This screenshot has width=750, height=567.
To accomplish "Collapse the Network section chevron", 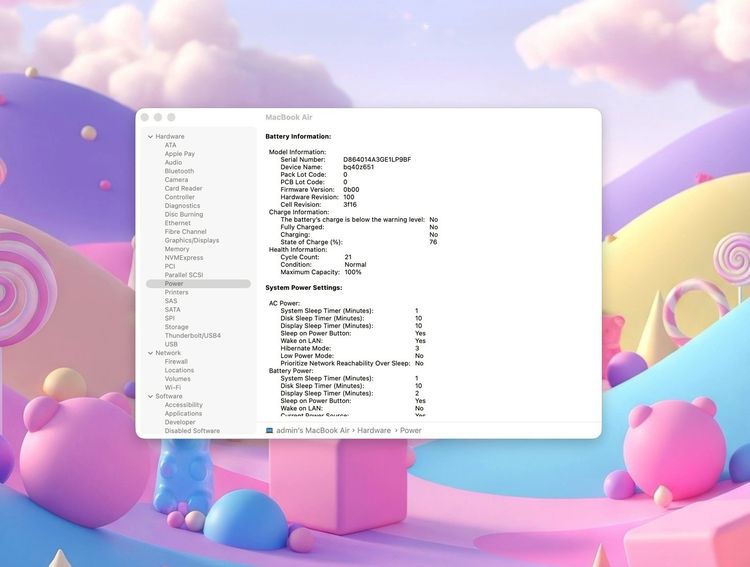I will [150, 353].
